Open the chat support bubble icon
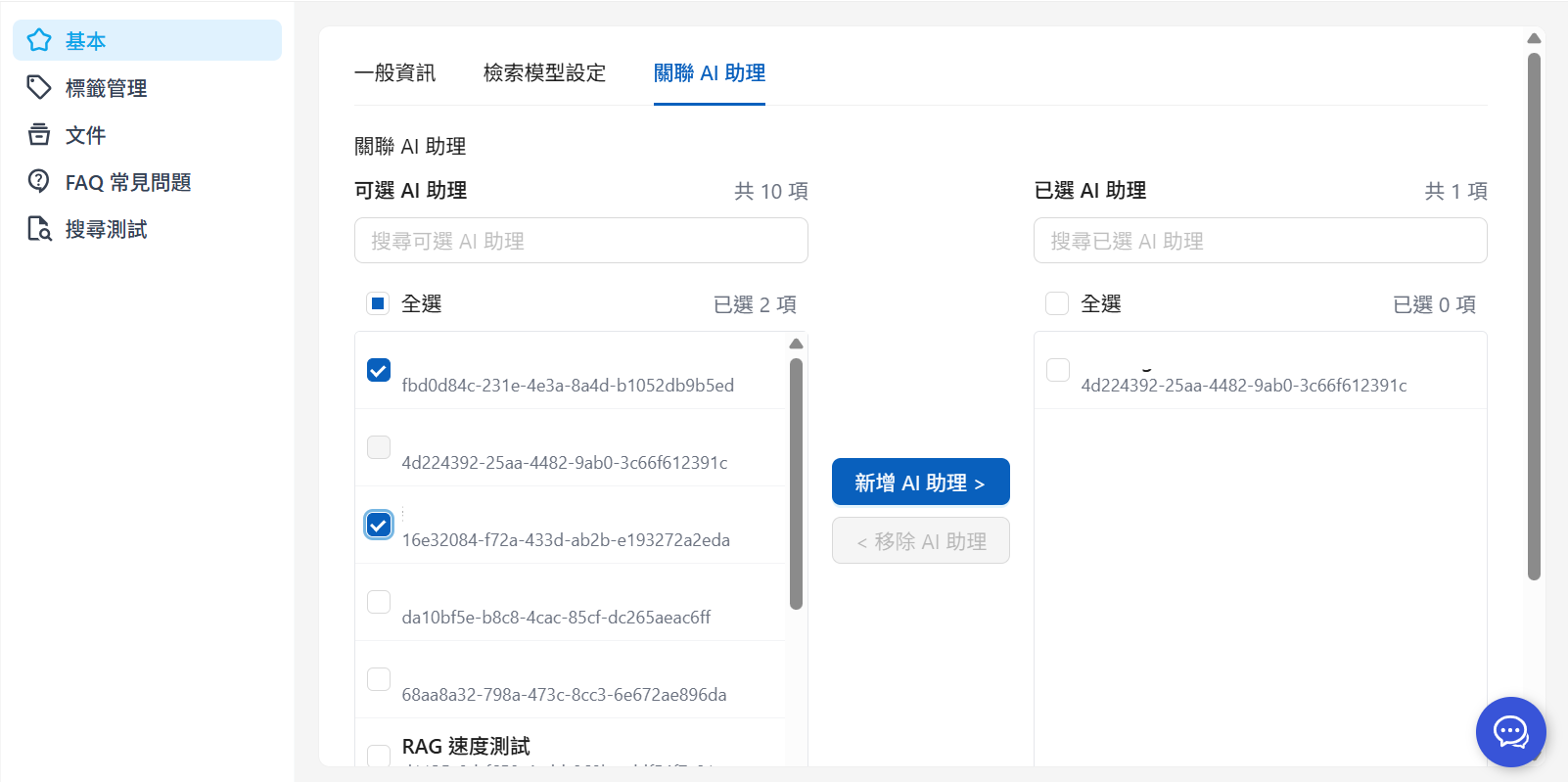This screenshot has width=1568, height=782. pyautogui.click(x=1510, y=731)
